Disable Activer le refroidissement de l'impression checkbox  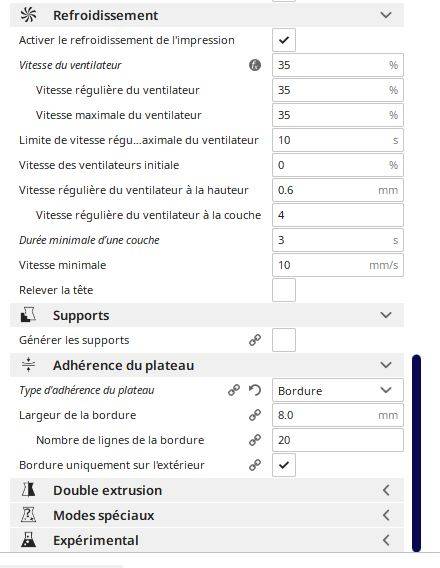[x=284, y=40]
